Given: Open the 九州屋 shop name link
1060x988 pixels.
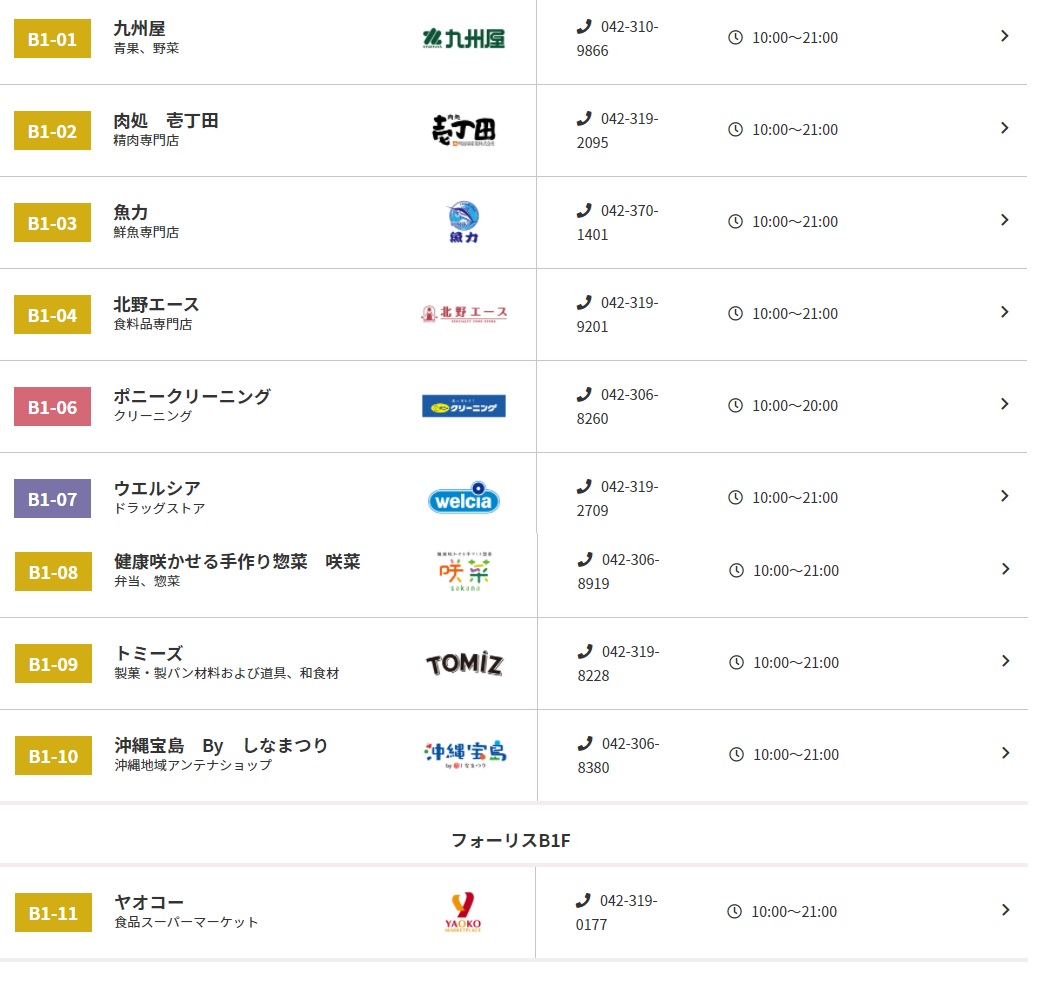Looking at the screenshot, I should pos(139,28).
